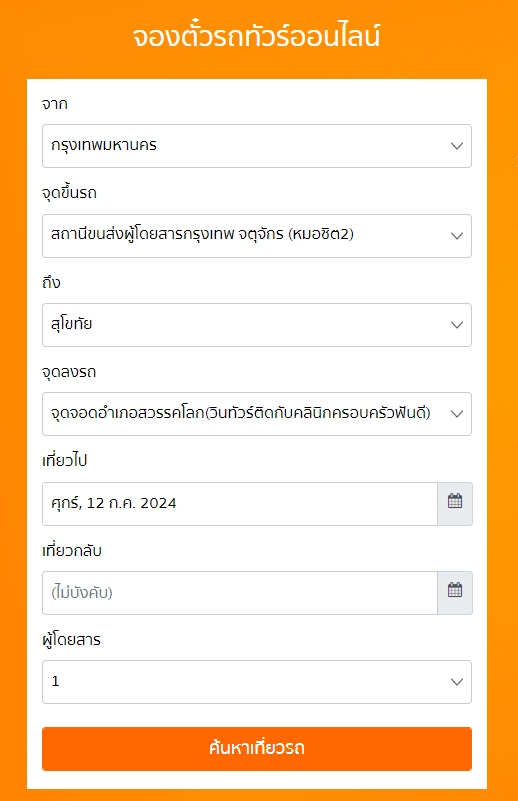Click the chevron arrow in หมอชิต2 boarding dropdown
Screen dimensions: 518x801
click(x=457, y=236)
